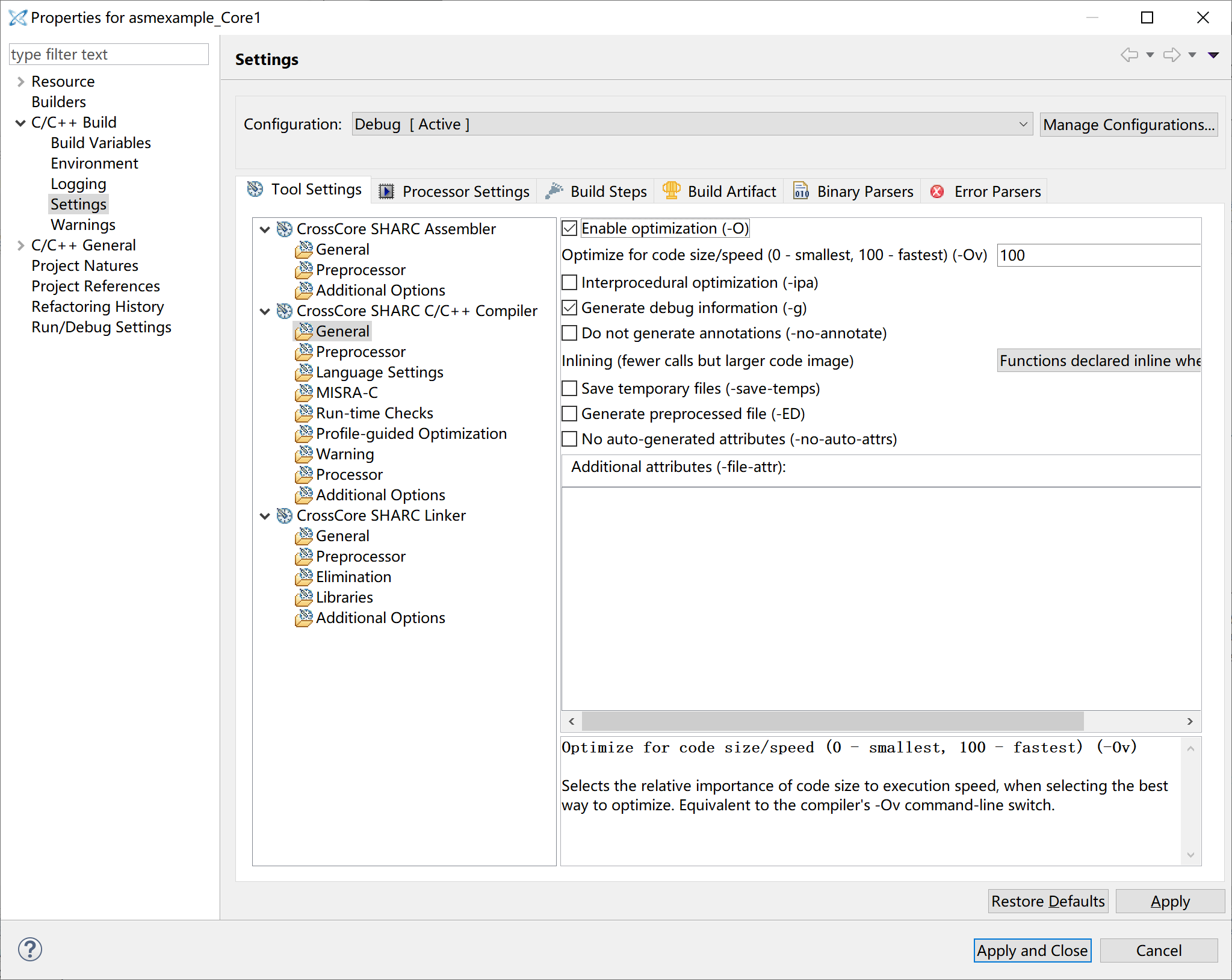
Task: Open the Configuration dropdown
Action: (692, 124)
